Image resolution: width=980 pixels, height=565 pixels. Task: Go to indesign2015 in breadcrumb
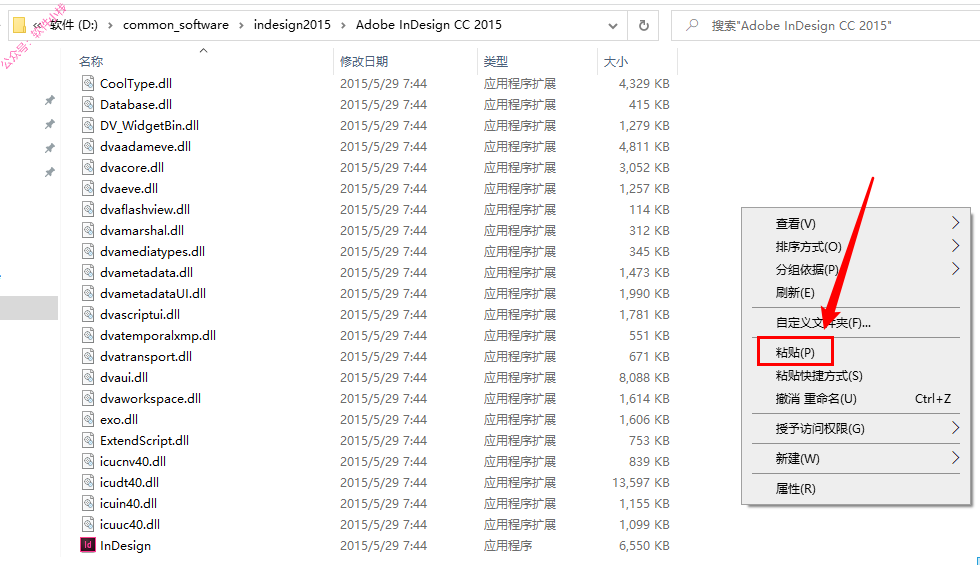coord(292,25)
